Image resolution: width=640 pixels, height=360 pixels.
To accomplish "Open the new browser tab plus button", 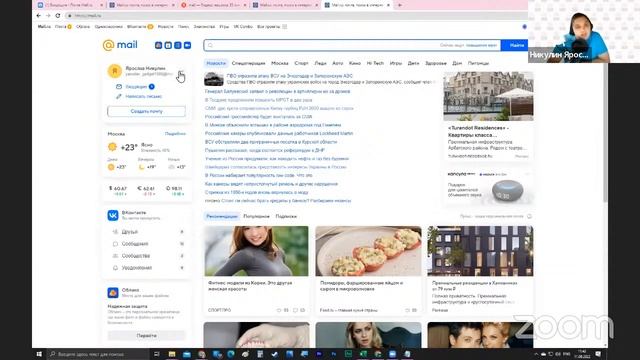I will 400,5.
